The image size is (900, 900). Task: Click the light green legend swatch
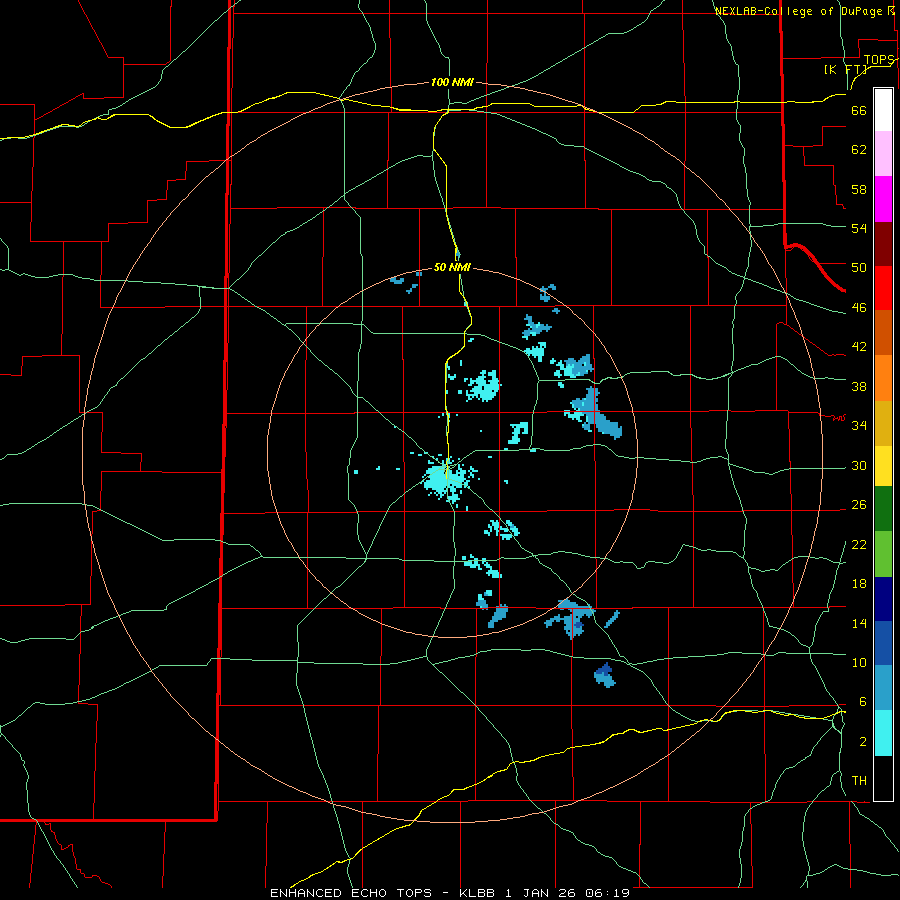tap(883, 554)
